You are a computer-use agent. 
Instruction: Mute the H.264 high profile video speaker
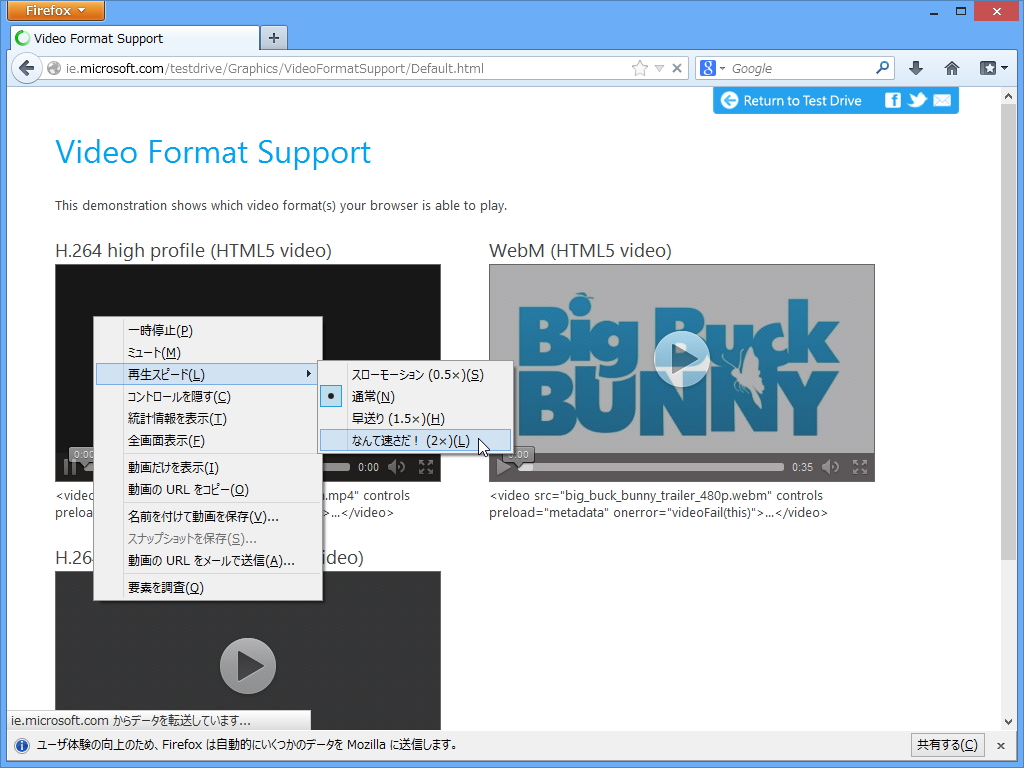click(x=396, y=467)
